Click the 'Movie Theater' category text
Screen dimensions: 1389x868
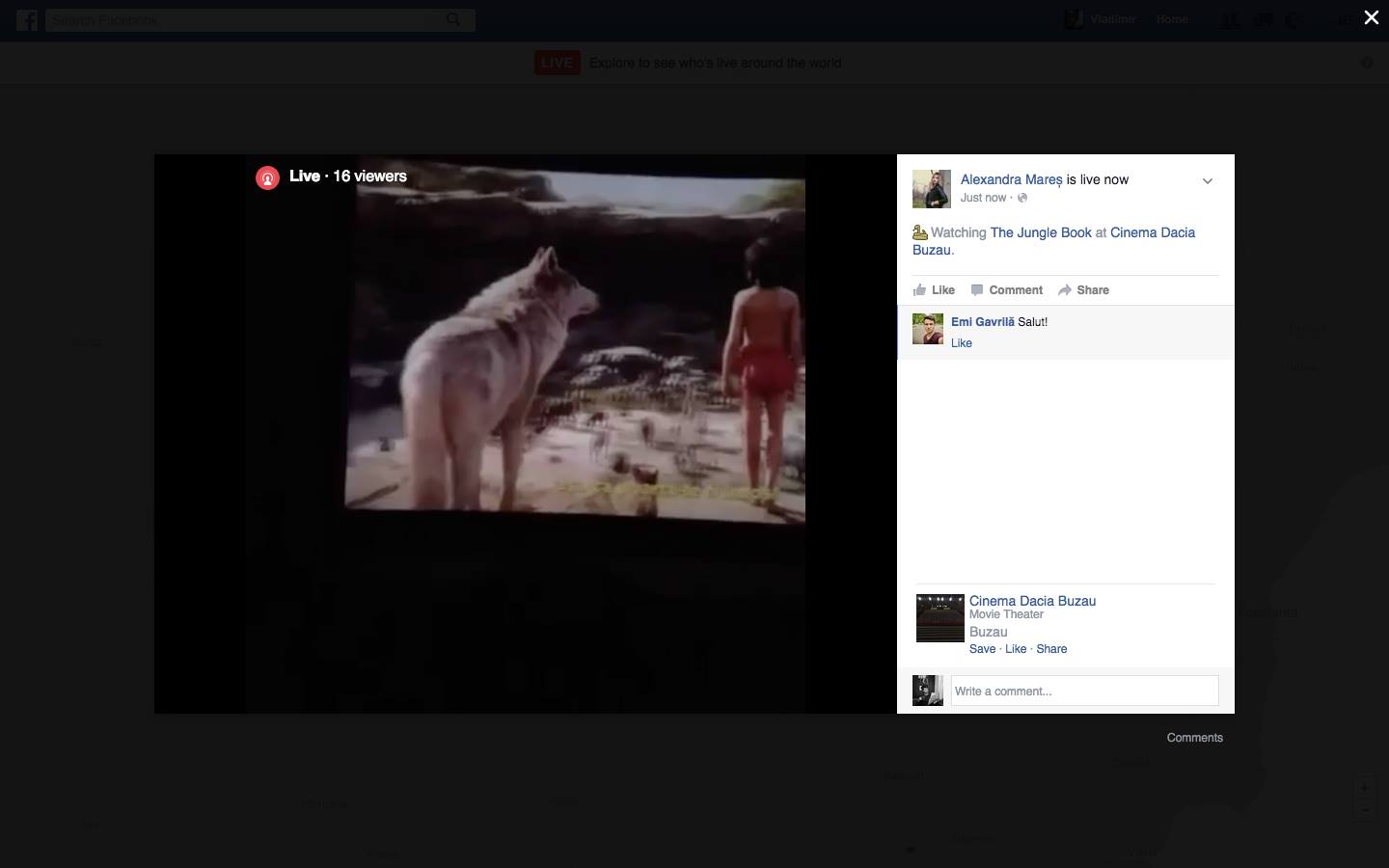click(x=1006, y=614)
